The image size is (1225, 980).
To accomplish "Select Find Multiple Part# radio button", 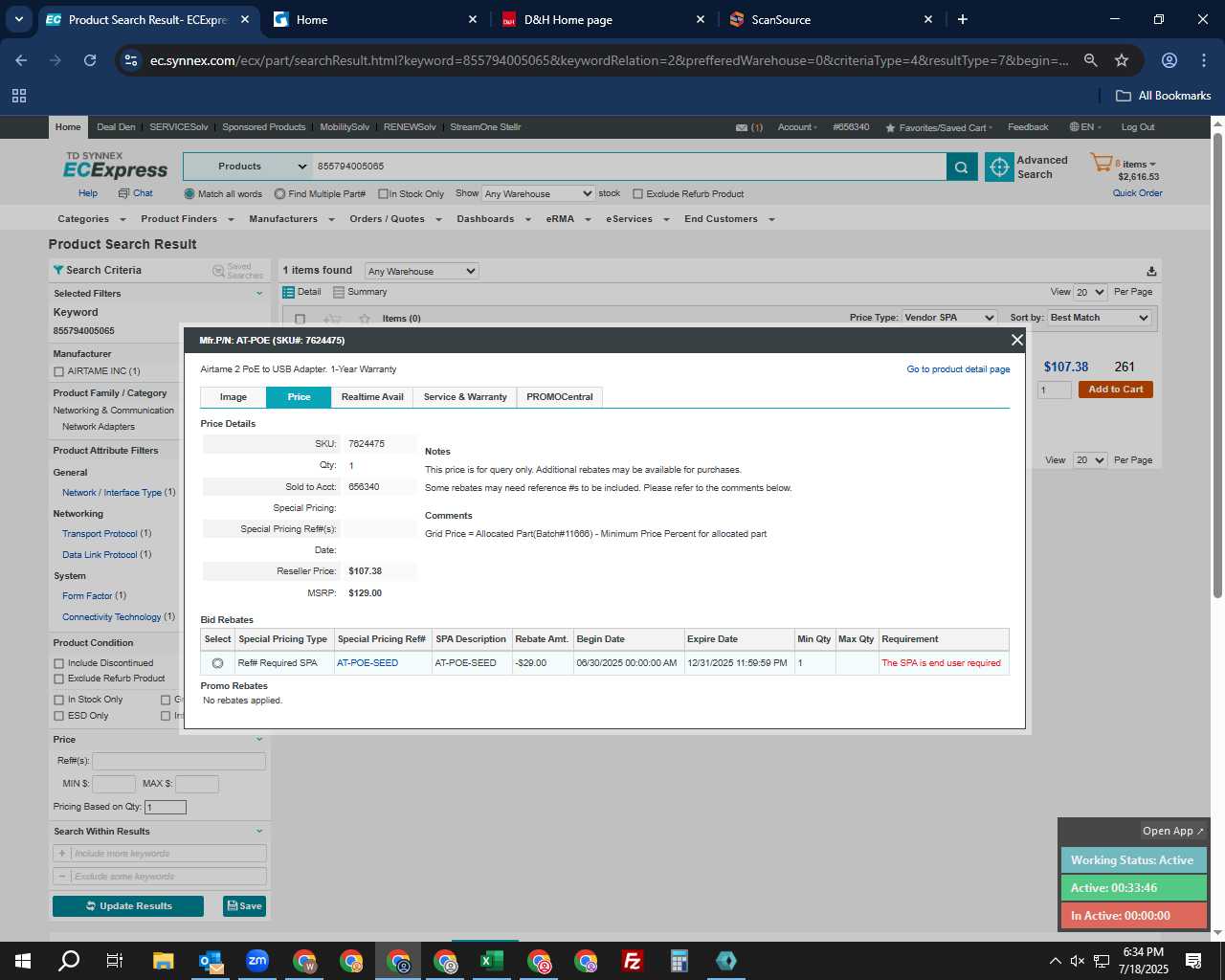I will click(279, 194).
